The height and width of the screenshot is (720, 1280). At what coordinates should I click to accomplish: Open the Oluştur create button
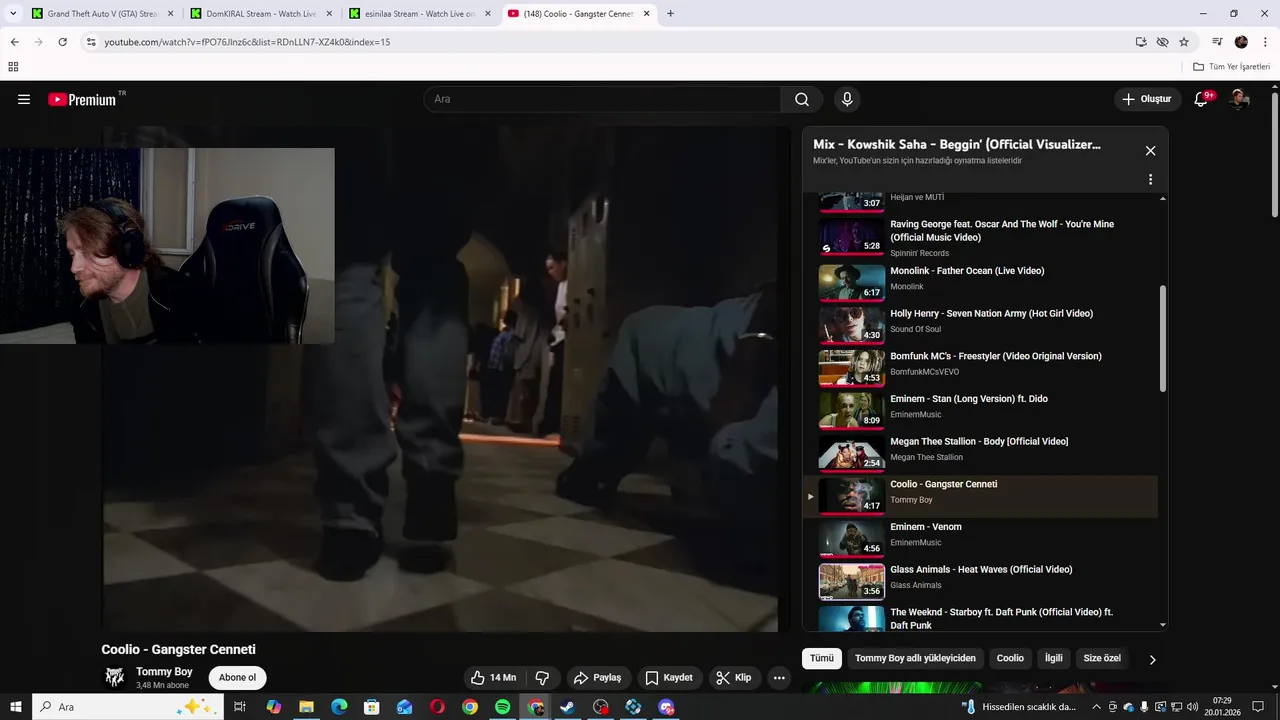pyautogui.click(x=1147, y=99)
